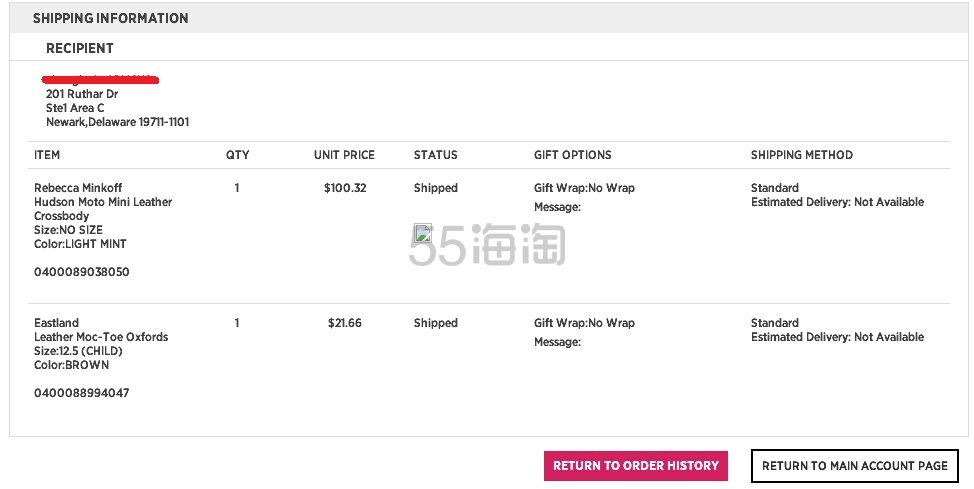Image resolution: width=974 pixels, height=489 pixels.
Task: Click Size:12.5 (CHILD) attribute text
Action: [78, 351]
